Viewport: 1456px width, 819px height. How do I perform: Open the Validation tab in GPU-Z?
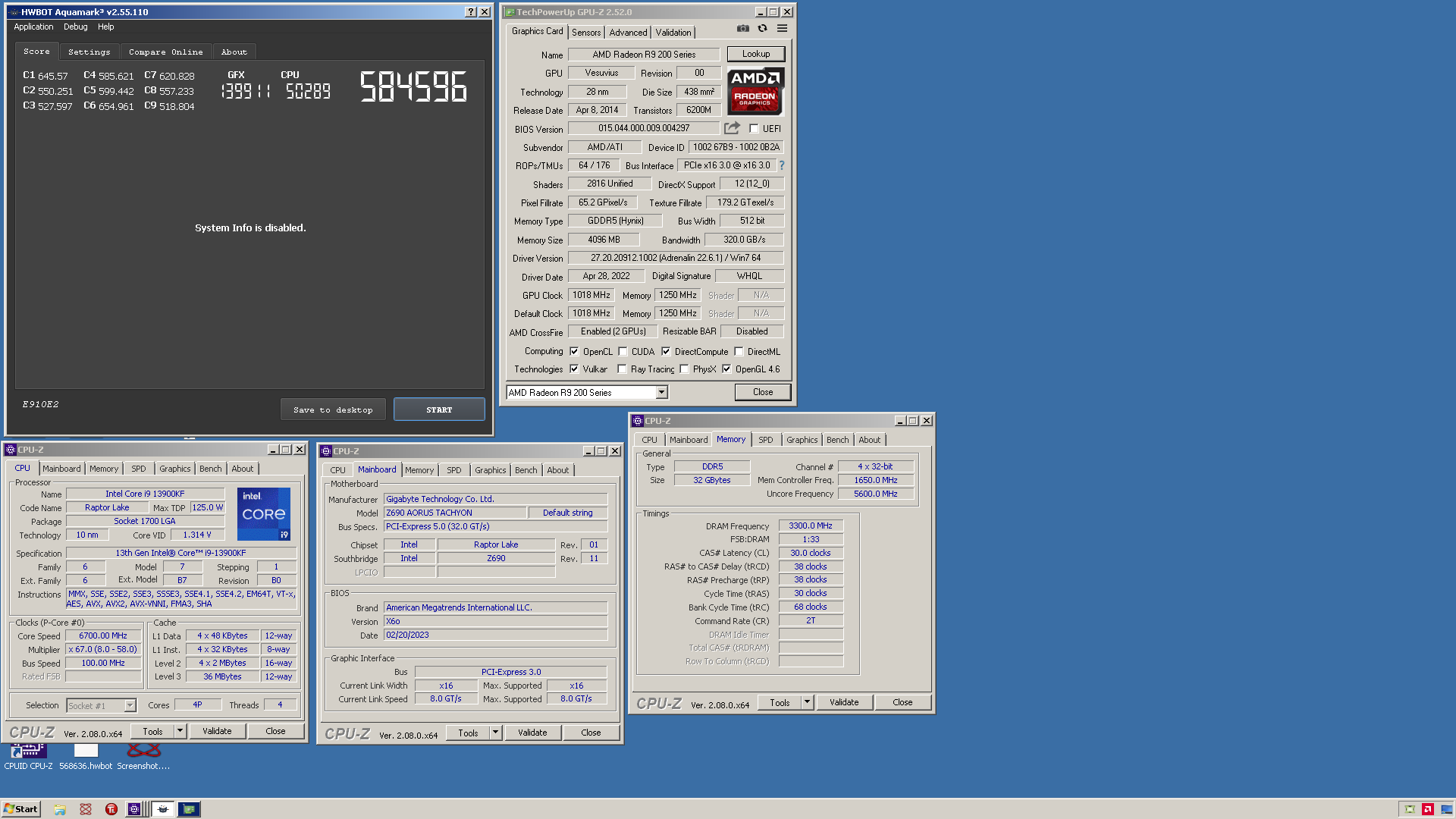click(x=673, y=33)
